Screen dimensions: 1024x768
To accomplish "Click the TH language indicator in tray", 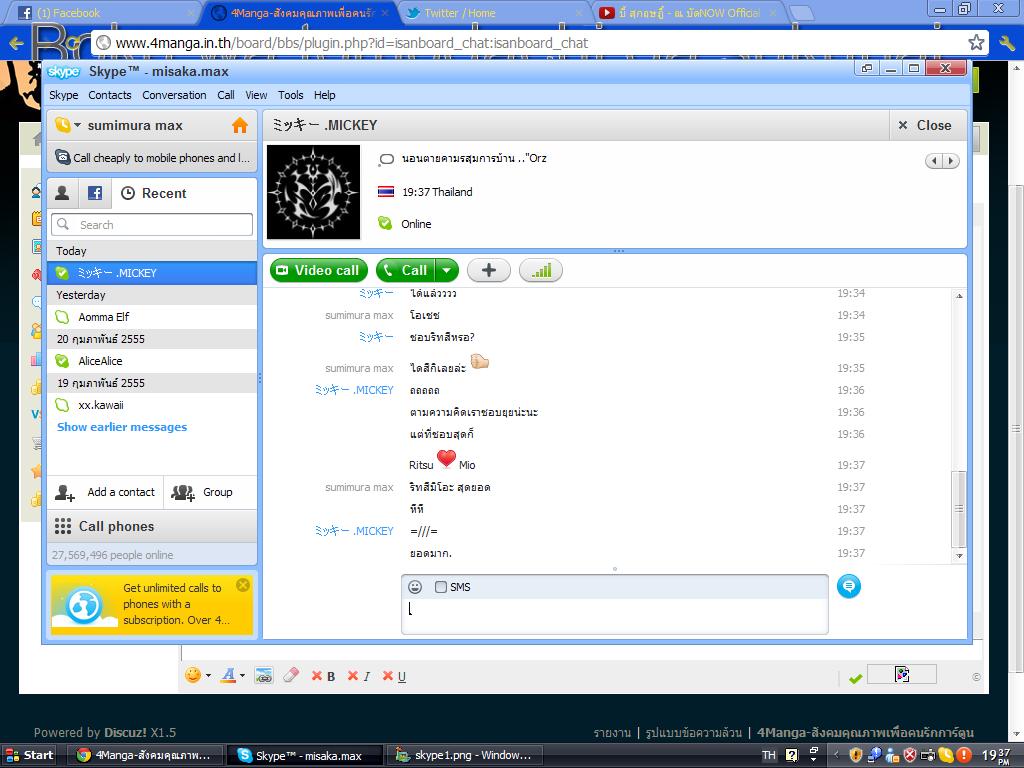I will pos(769,756).
